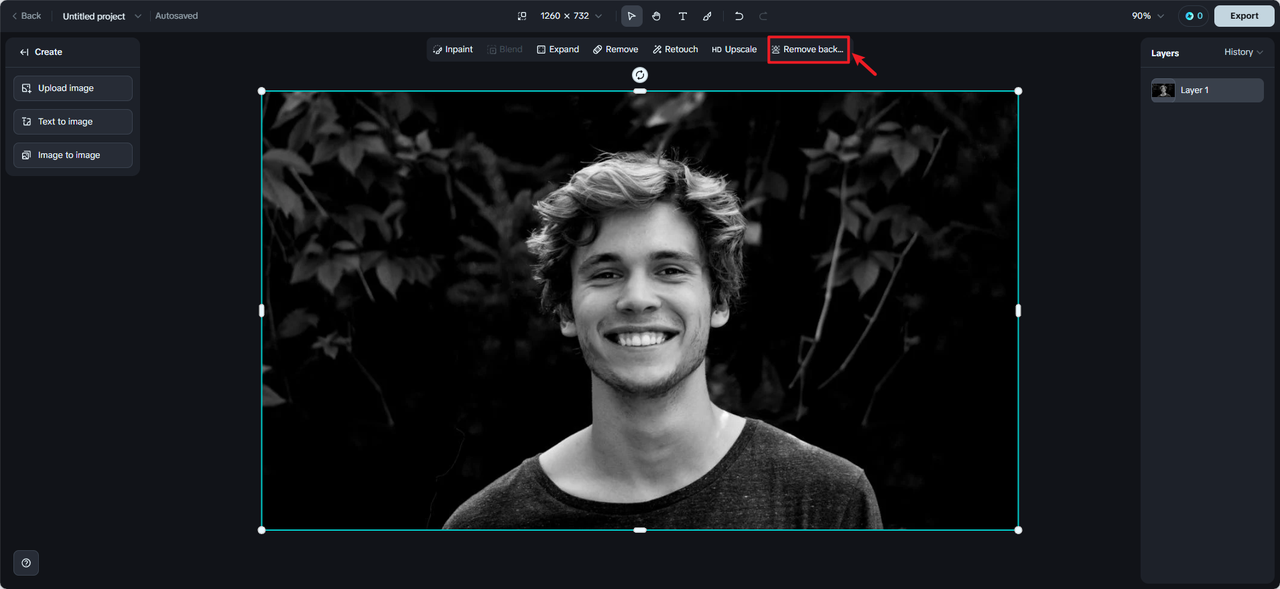Select the pointer select tool
The width and height of the screenshot is (1280, 589).
coord(631,16)
